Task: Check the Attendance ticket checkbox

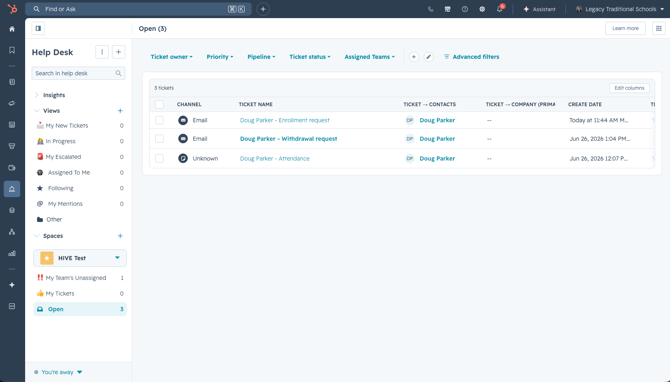Action: (159, 159)
